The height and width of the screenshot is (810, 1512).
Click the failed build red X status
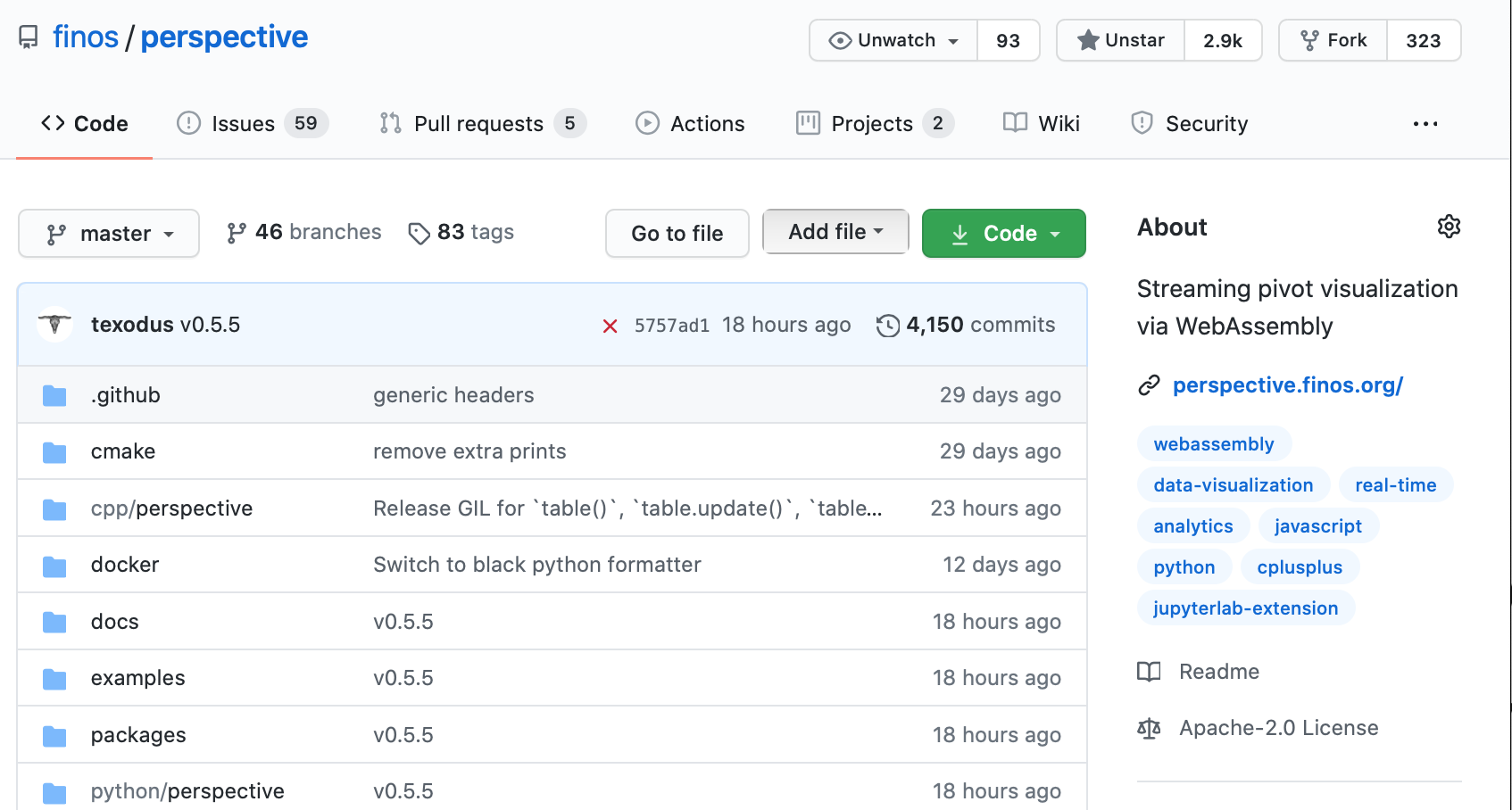611,326
